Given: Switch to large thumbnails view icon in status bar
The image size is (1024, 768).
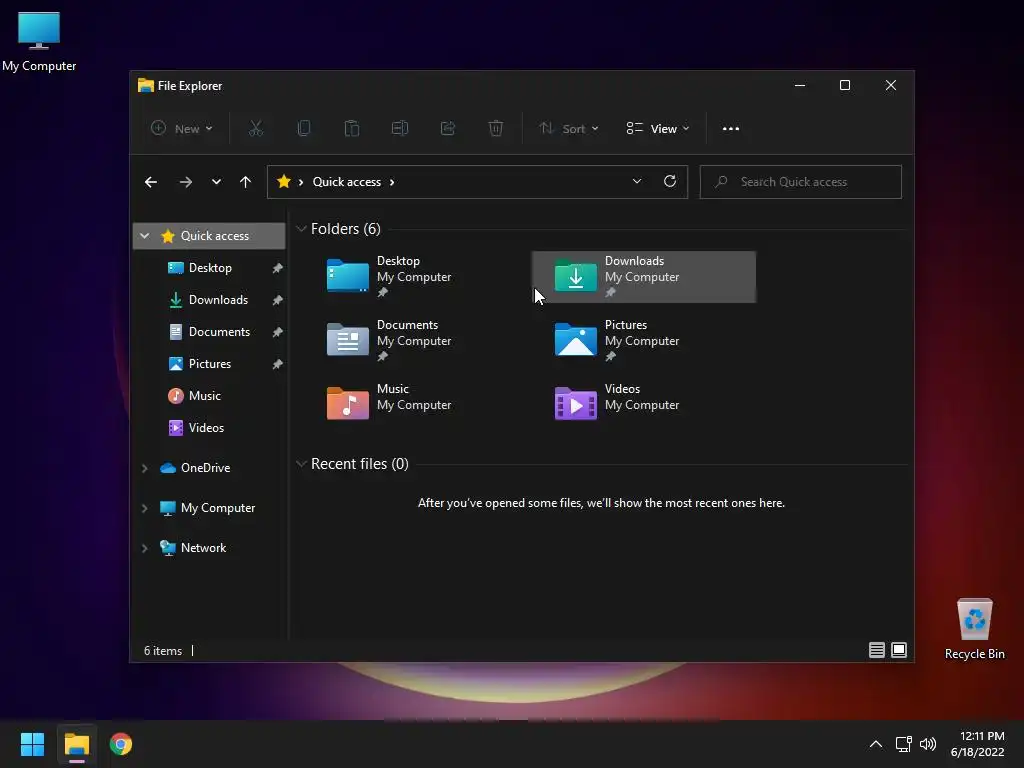Looking at the screenshot, I should [899, 650].
